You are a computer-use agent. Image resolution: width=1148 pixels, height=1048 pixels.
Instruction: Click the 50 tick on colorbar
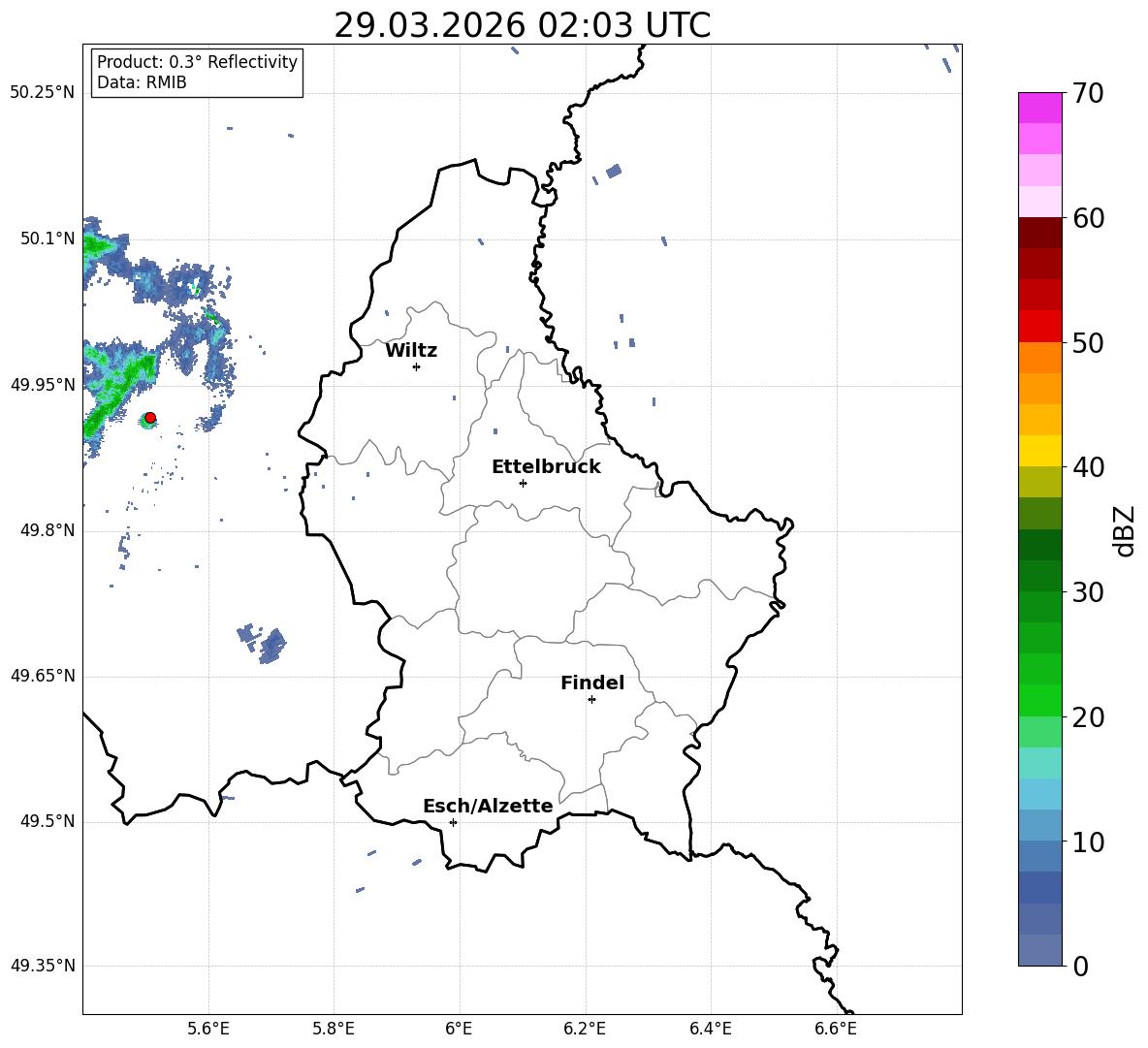click(1088, 342)
